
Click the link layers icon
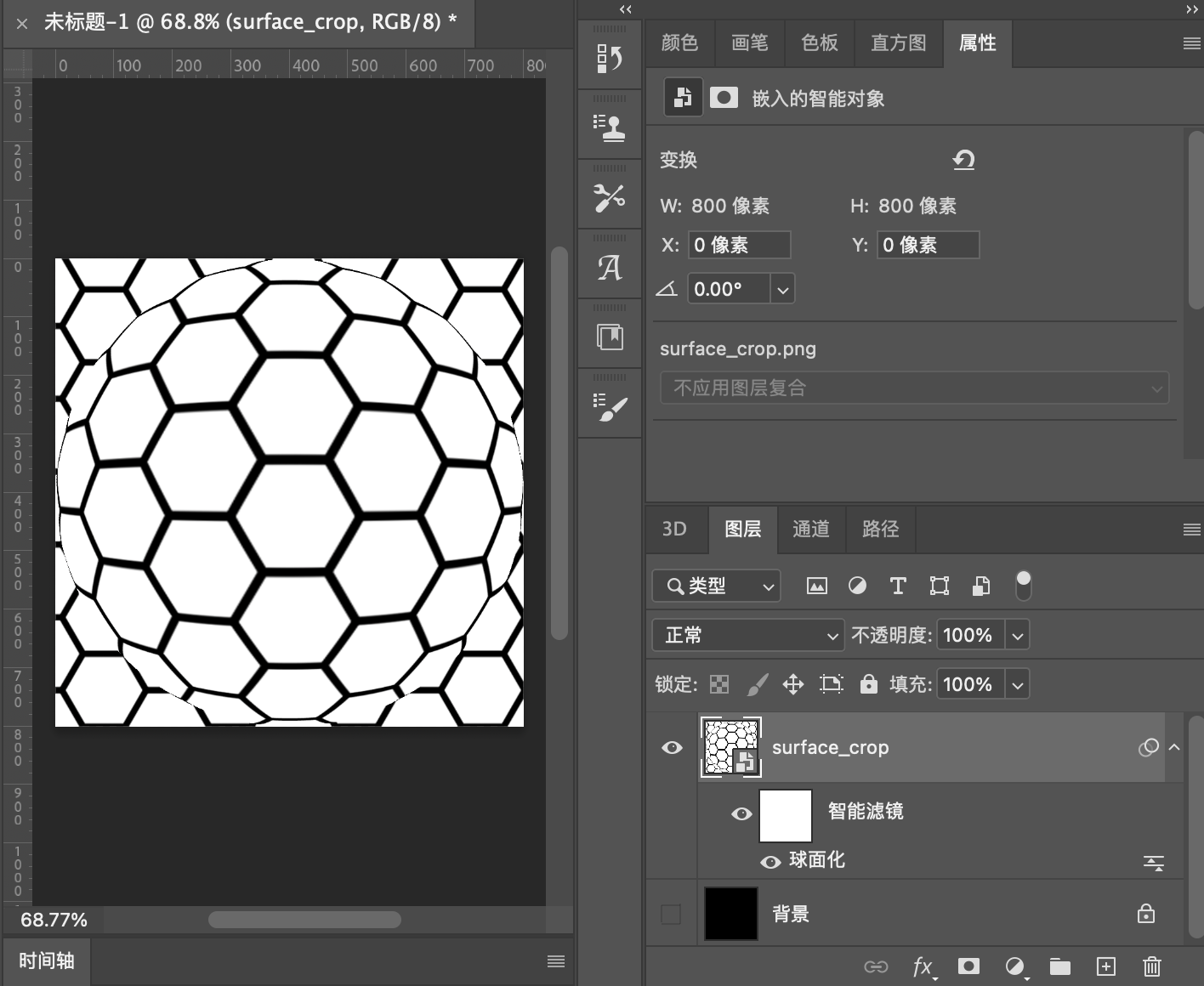coord(876,966)
